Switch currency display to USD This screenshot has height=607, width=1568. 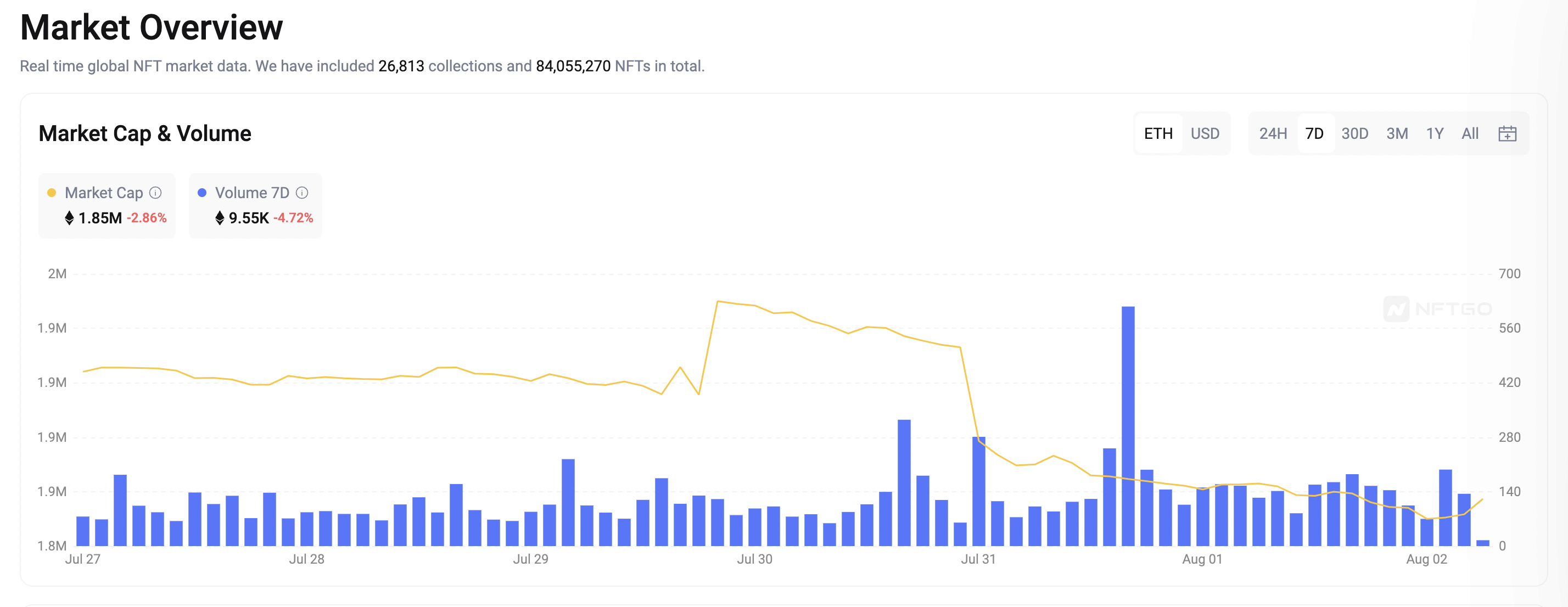coord(1205,133)
